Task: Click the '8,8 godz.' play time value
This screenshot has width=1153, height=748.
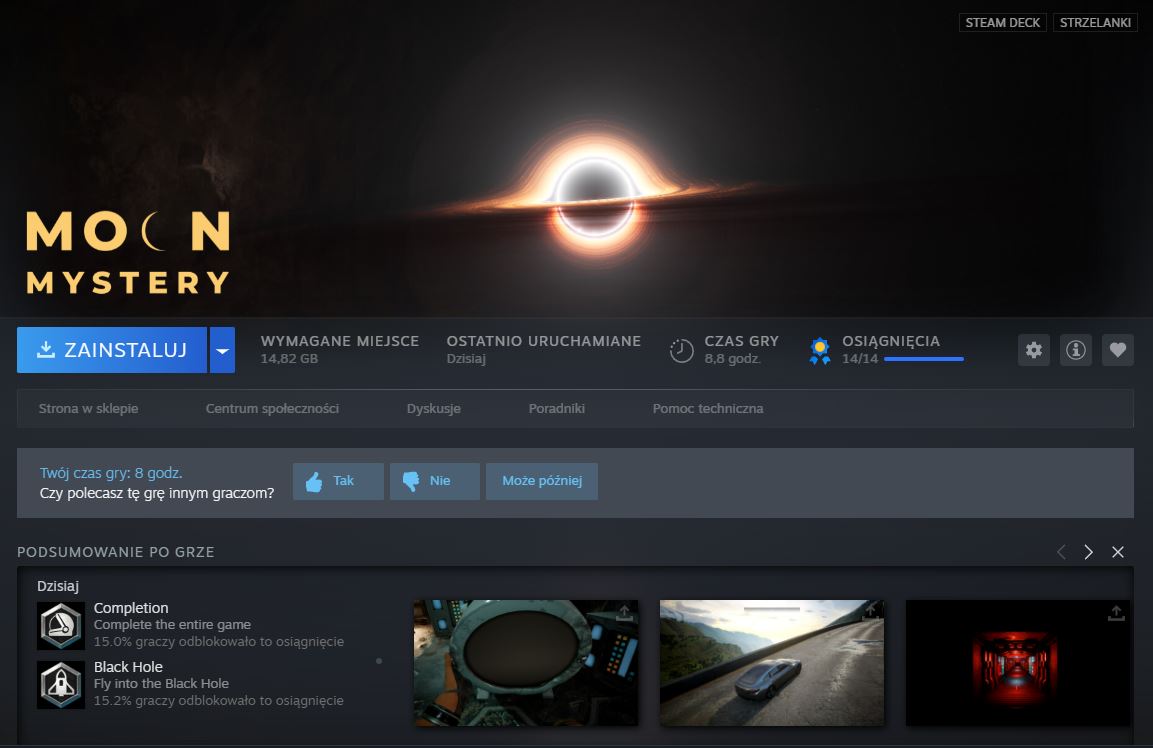Action: pyautogui.click(x=732, y=359)
